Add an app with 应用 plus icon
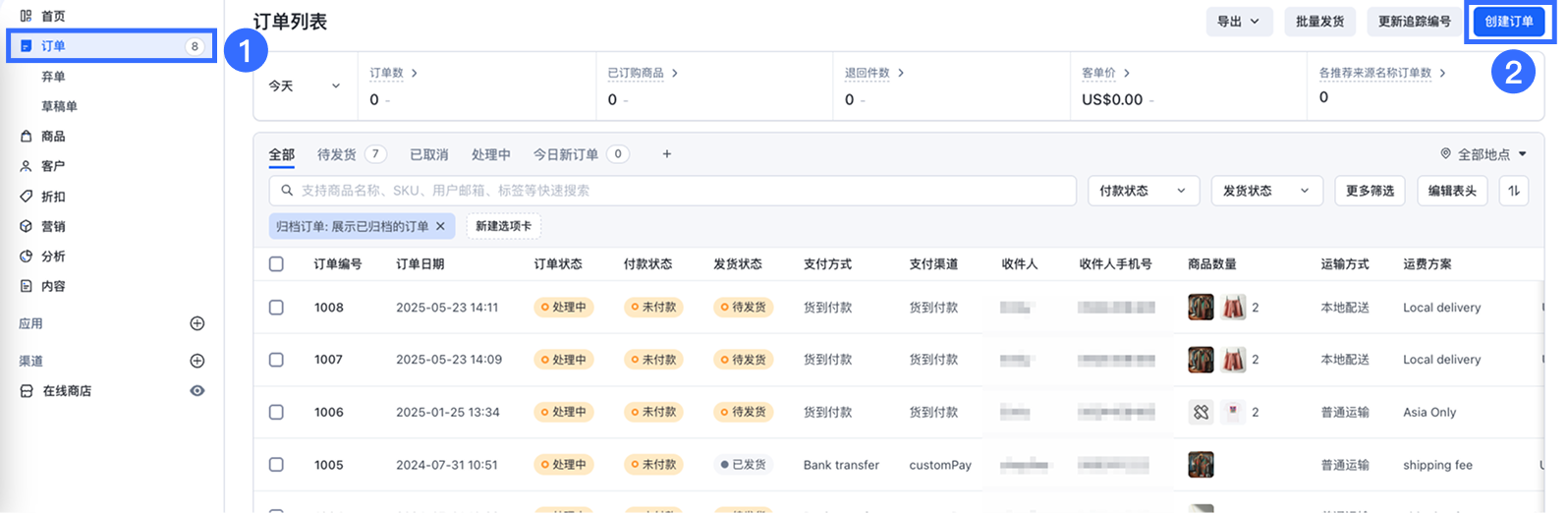Image resolution: width=1568 pixels, height=513 pixels. click(x=196, y=323)
